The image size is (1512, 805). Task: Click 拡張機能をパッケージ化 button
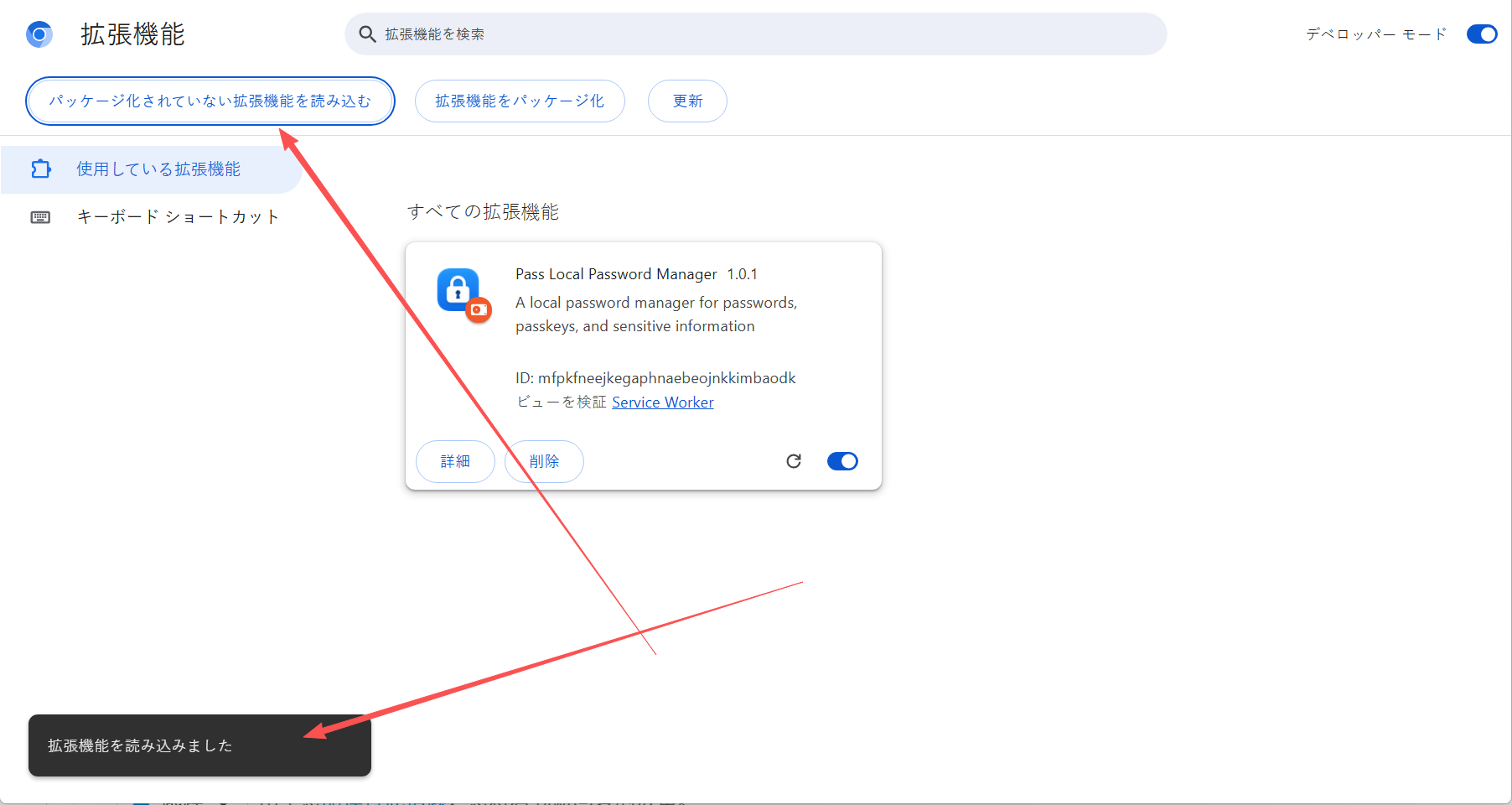pyautogui.click(x=520, y=101)
